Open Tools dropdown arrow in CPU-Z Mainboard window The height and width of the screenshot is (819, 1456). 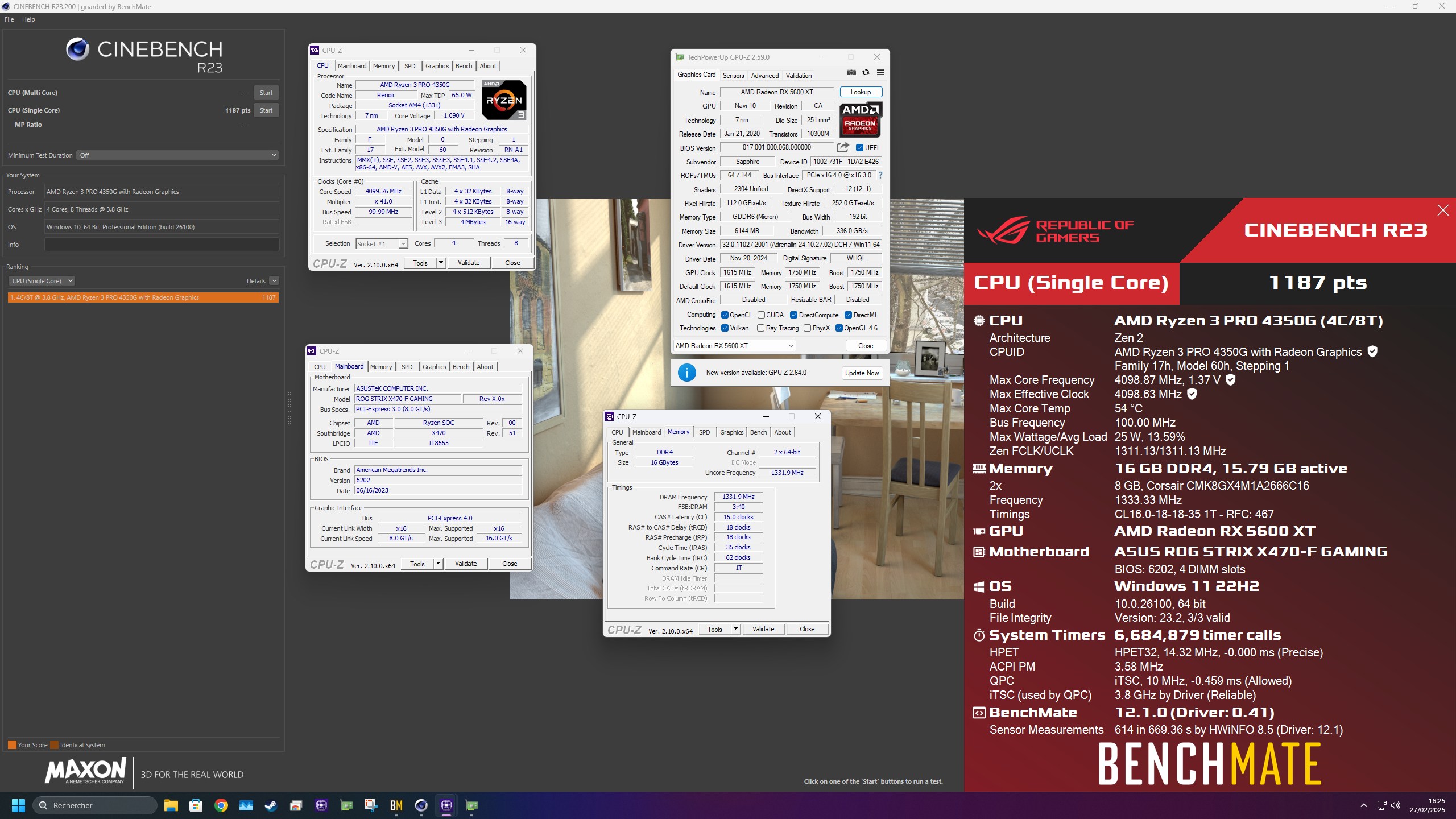pyautogui.click(x=438, y=564)
